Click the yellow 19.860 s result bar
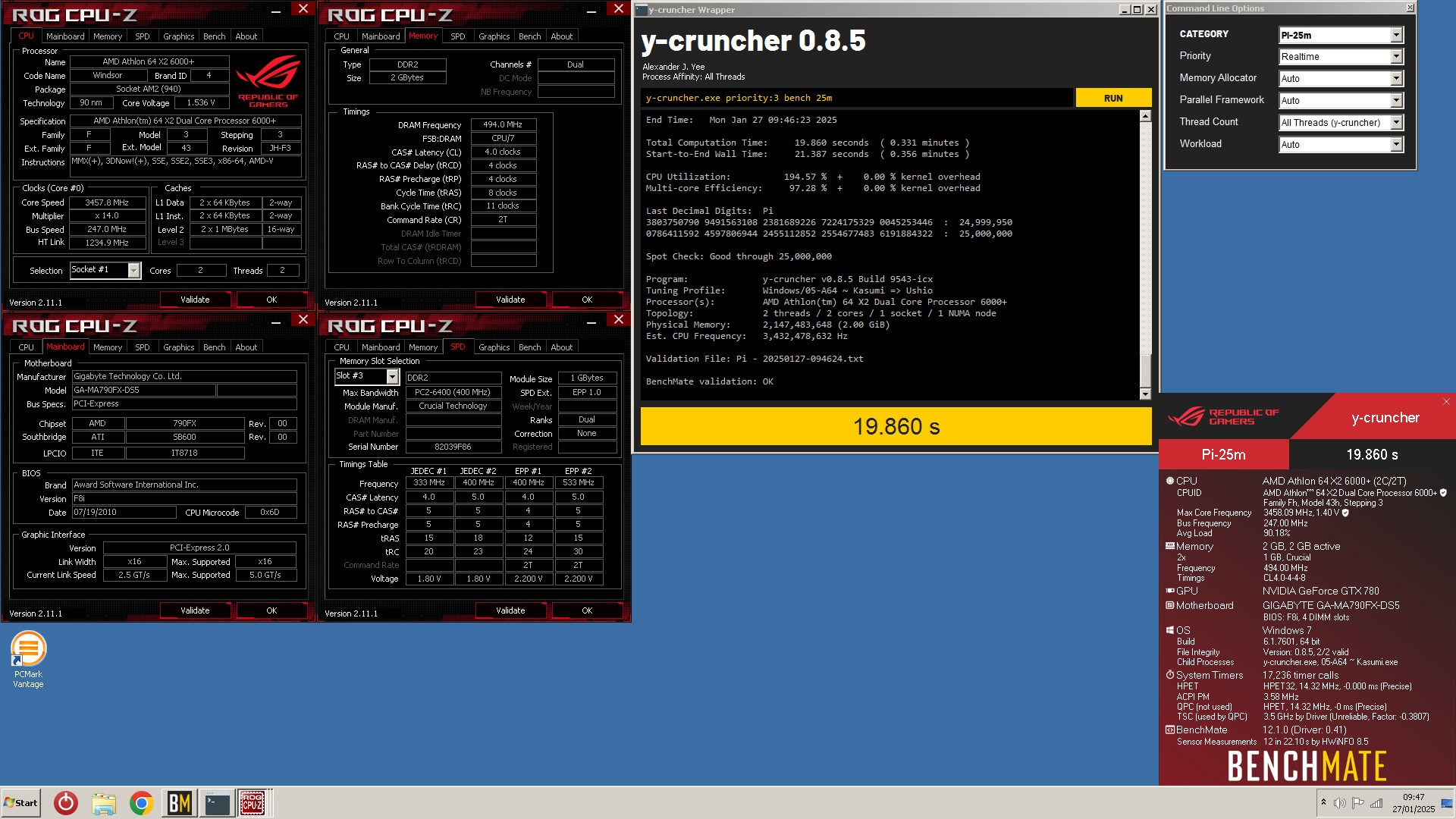 point(896,426)
